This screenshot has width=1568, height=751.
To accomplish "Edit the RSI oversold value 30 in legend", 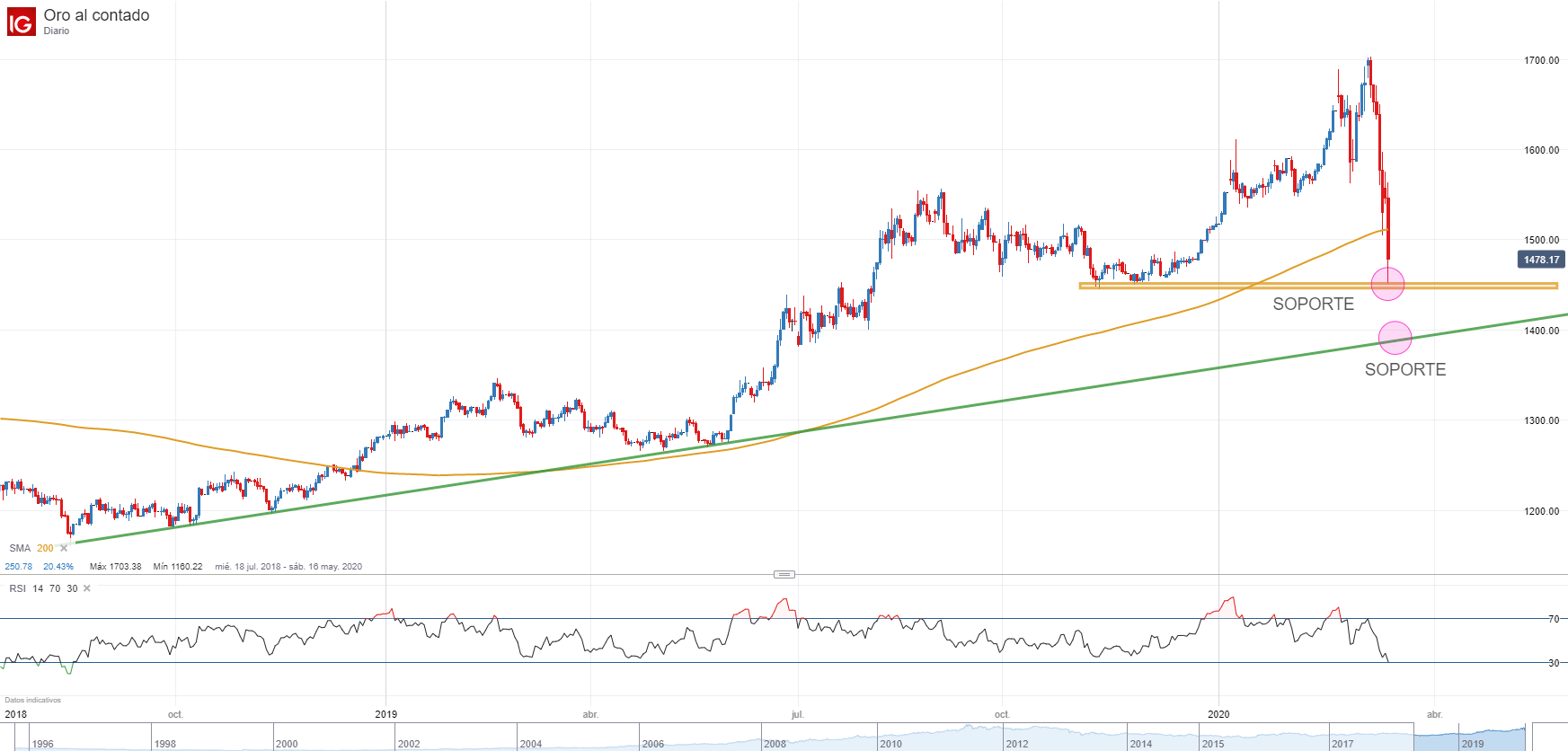I will (x=72, y=588).
